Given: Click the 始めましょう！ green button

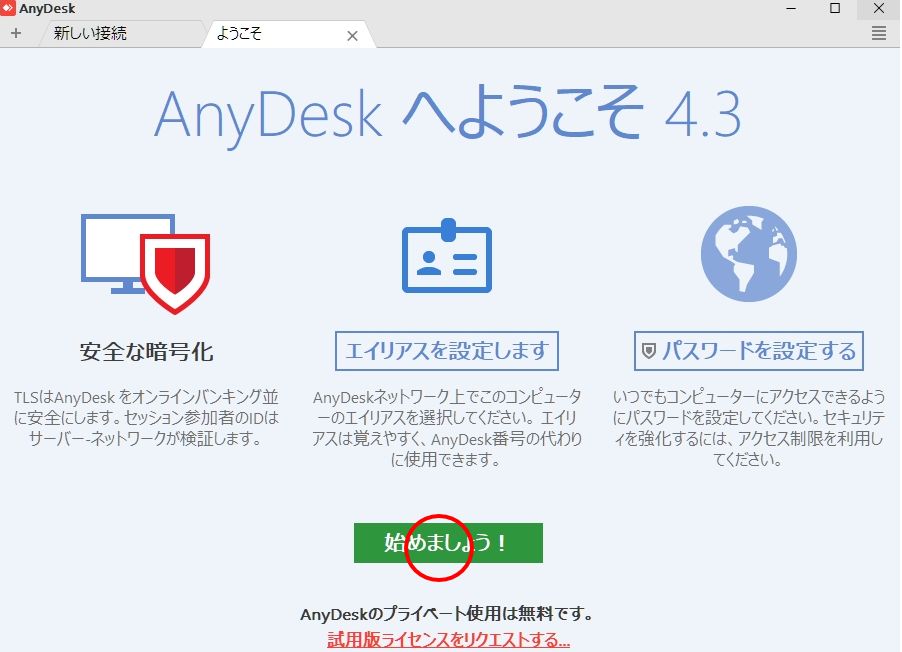Looking at the screenshot, I should point(448,543).
